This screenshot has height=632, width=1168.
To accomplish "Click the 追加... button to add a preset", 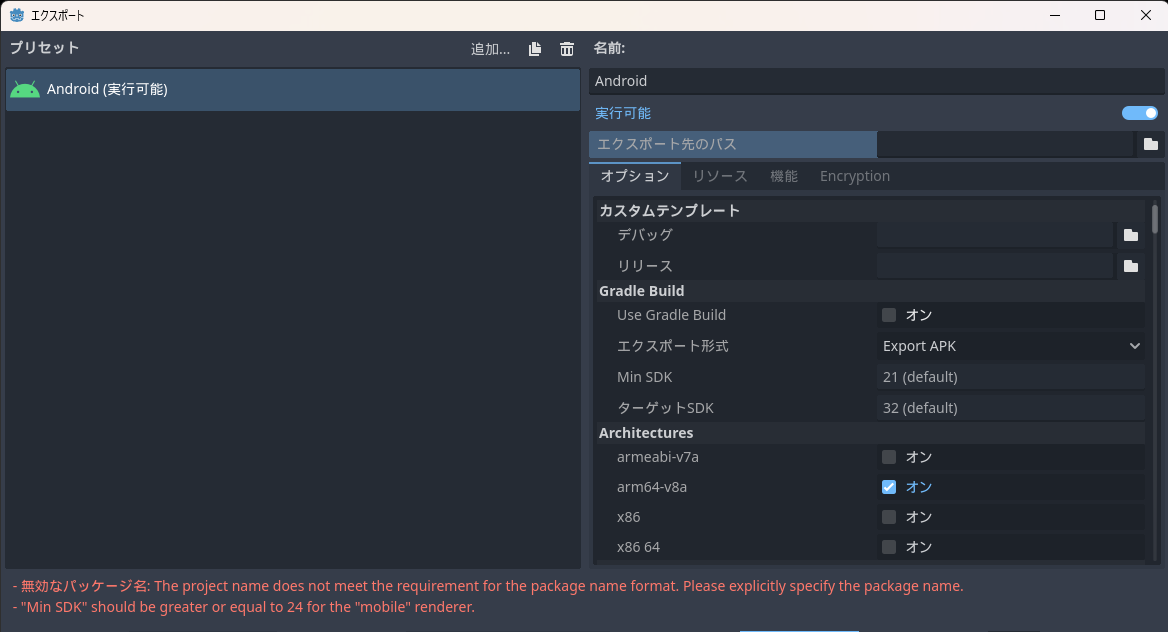I will (490, 49).
